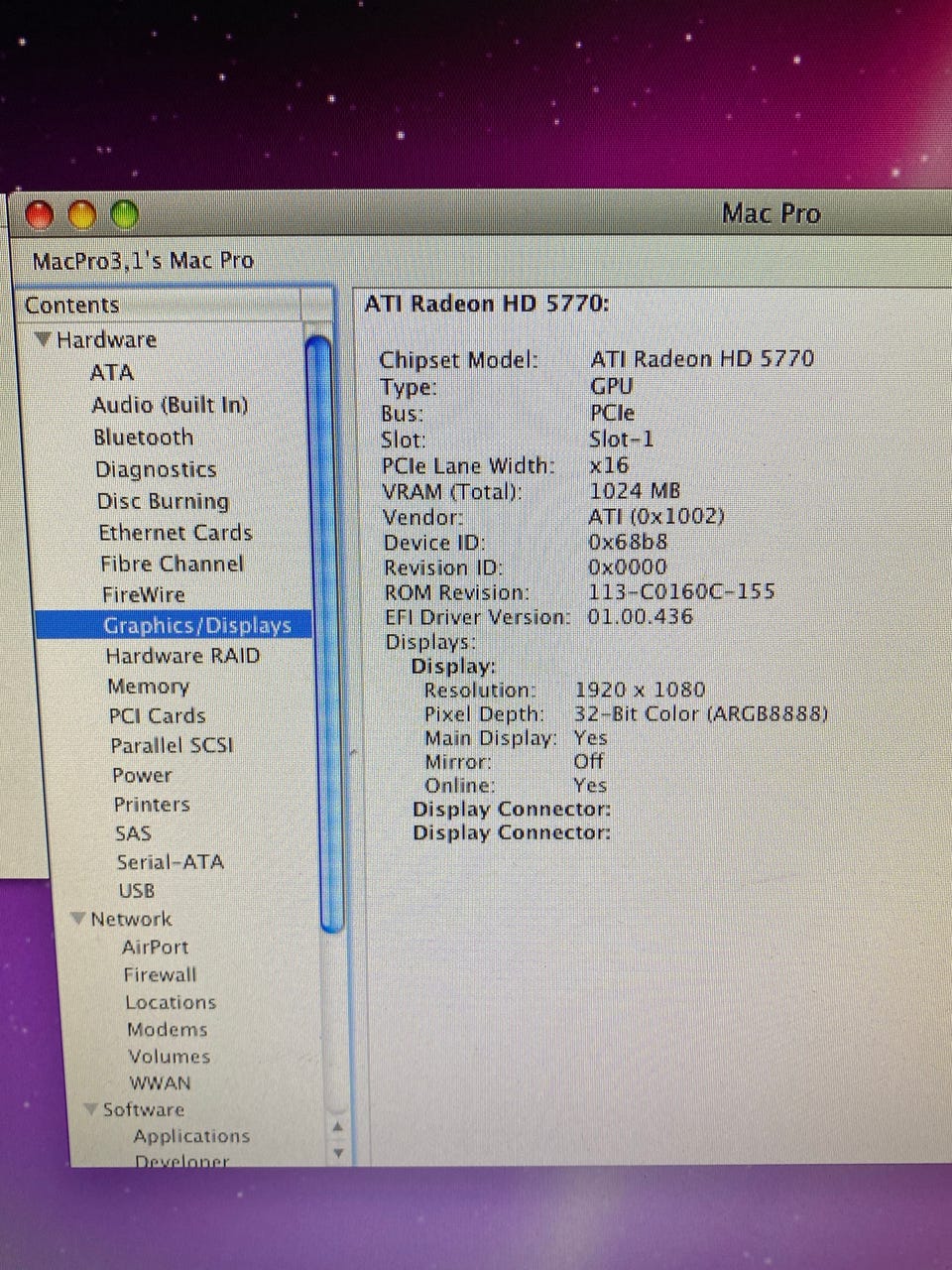952x1270 pixels.
Task: Open Disc Burning information
Action: (163, 501)
